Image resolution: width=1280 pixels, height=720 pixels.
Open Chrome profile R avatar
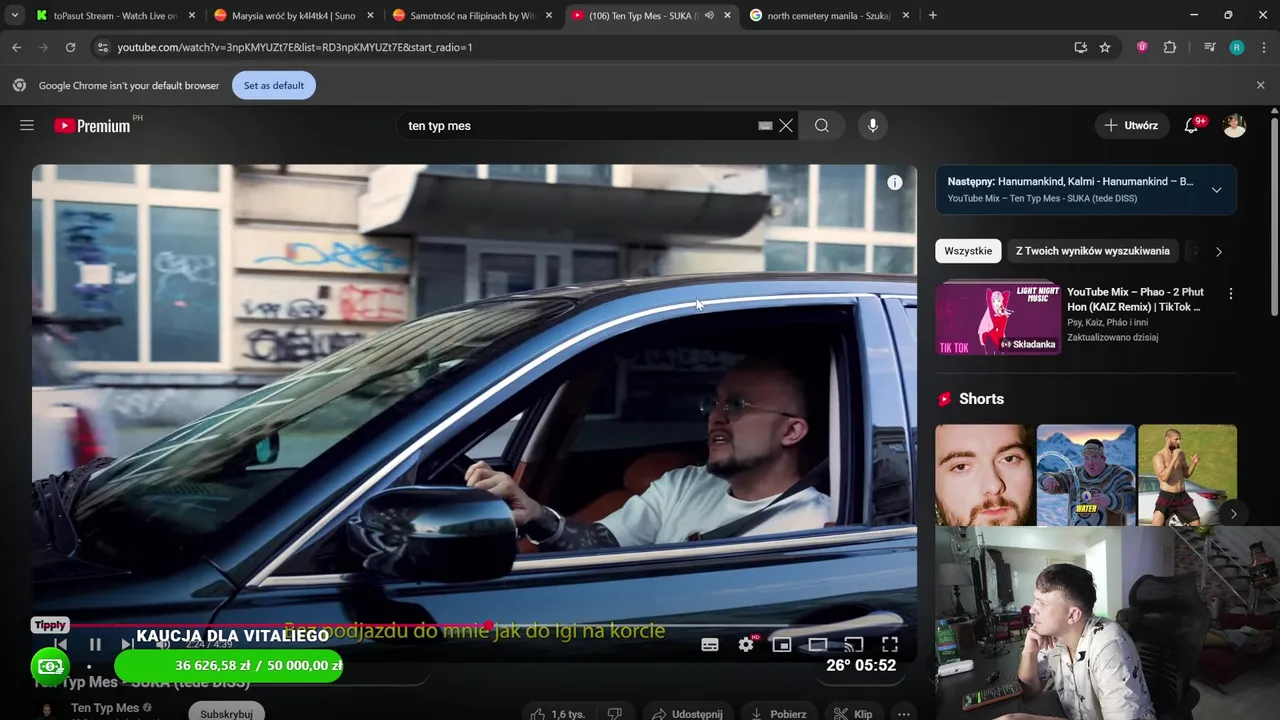pyautogui.click(x=1237, y=47)
